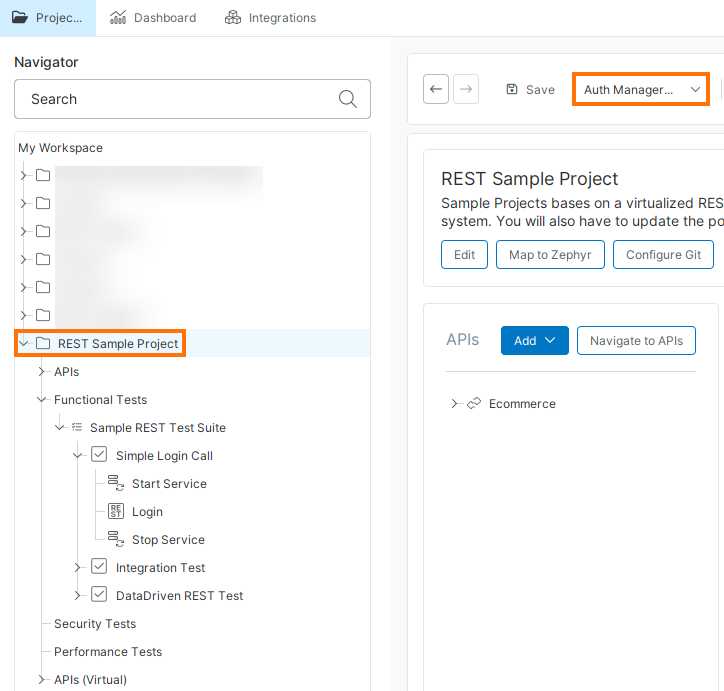This screenshot has height=691, width=724.
Task: Click the test suite list icon
Action: click(x=77, y=427)
